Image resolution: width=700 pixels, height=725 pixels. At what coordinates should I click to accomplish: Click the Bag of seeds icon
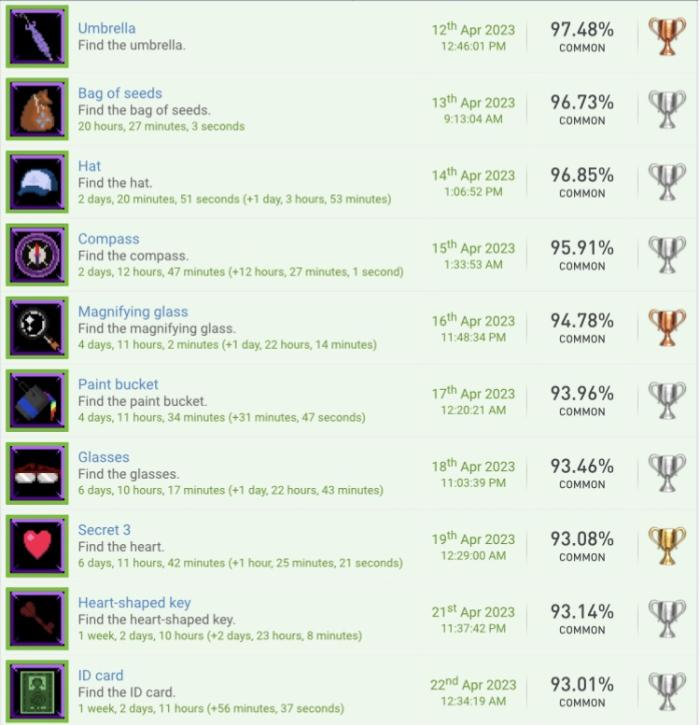click(37, 109)
